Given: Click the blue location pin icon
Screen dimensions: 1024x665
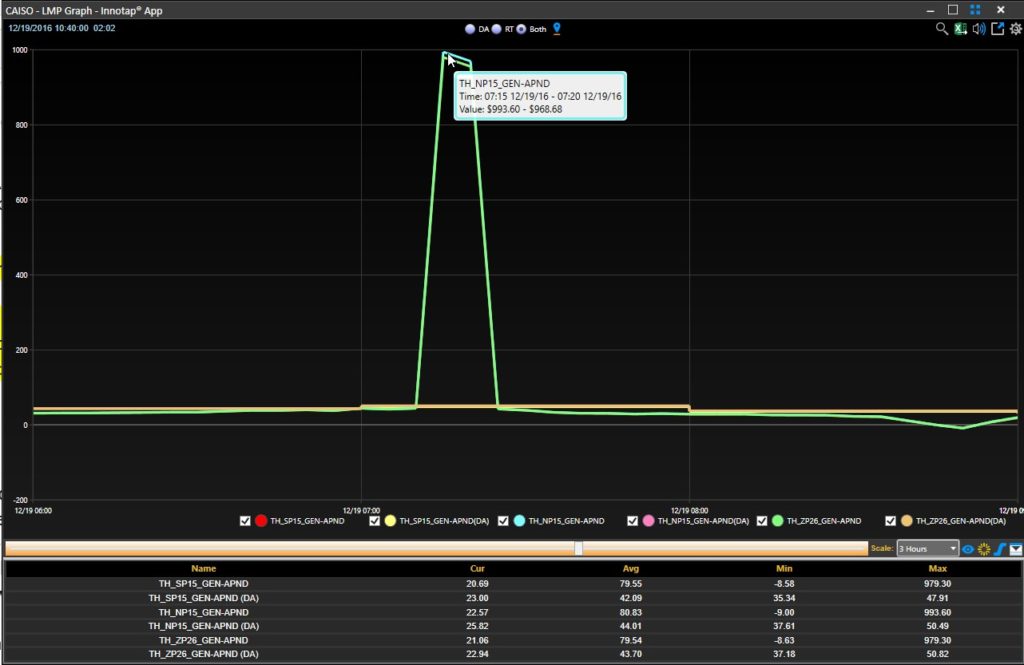Looking at the screenshot, I should 556,29.
